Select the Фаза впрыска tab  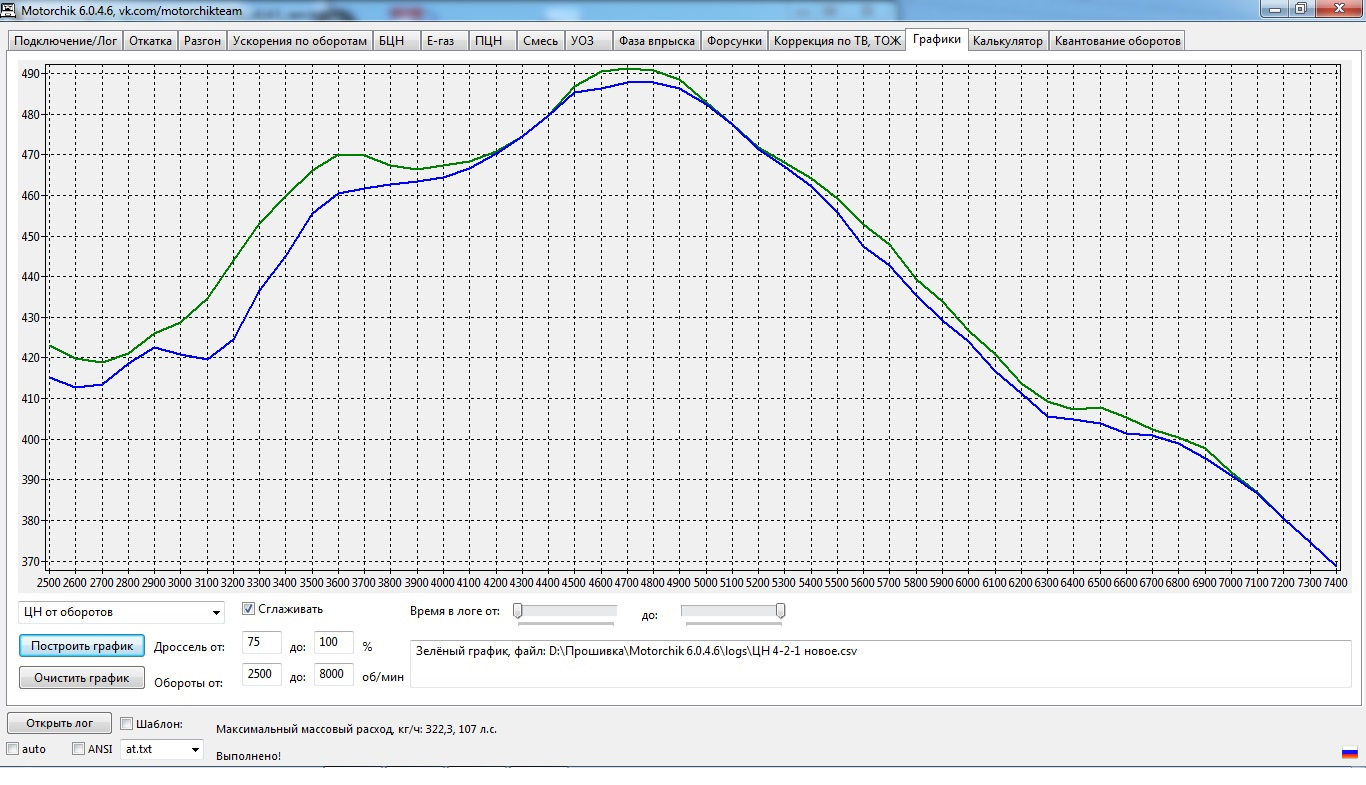point(656,41)
